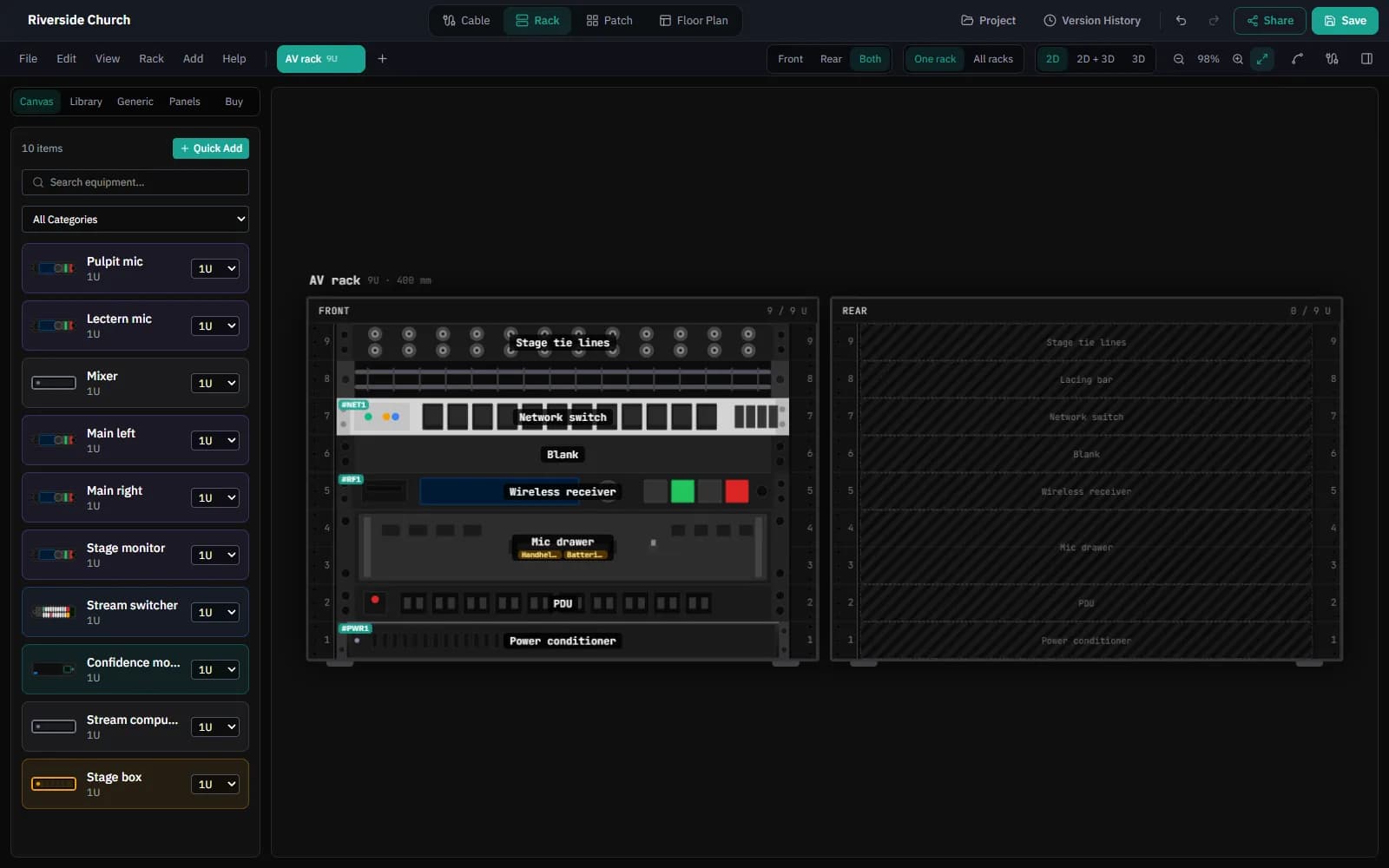1389x868 pixels.
Task: Open the Cable tab
Action: (466, 21)
